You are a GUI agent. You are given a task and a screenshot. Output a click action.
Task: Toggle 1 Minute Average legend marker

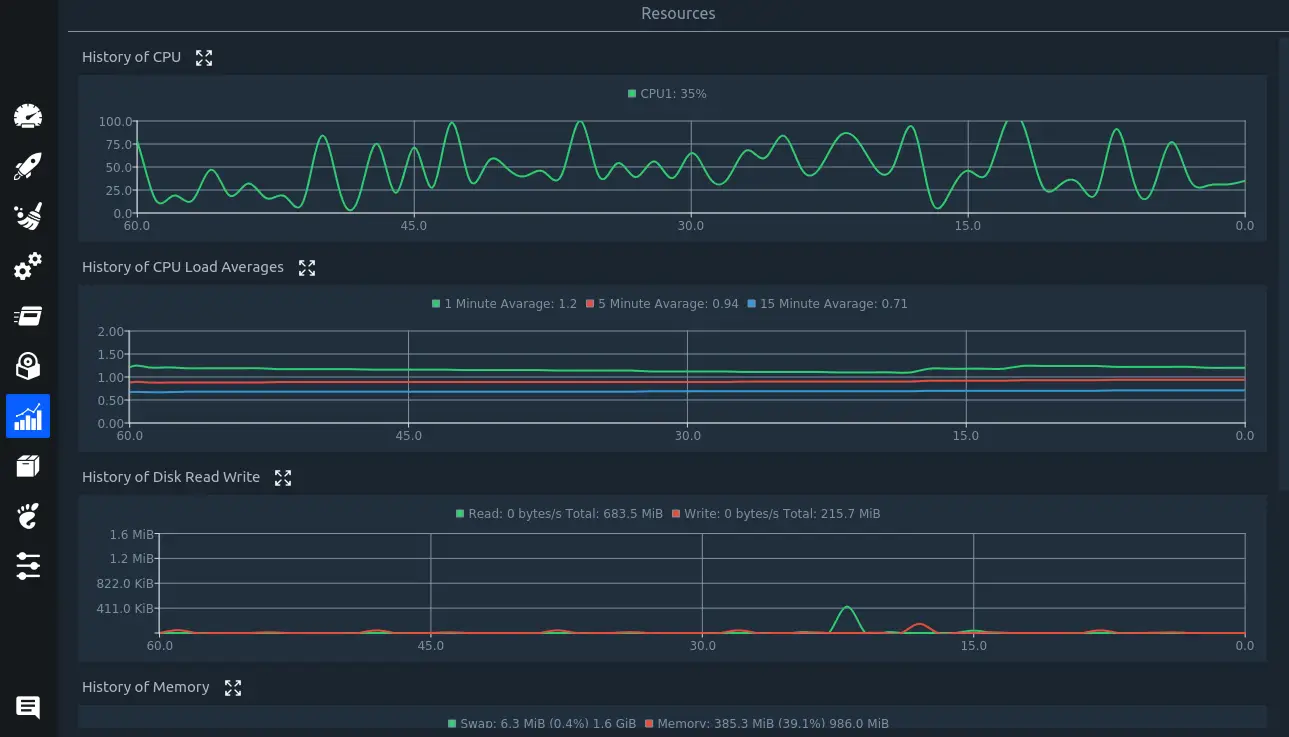[436, 304]
